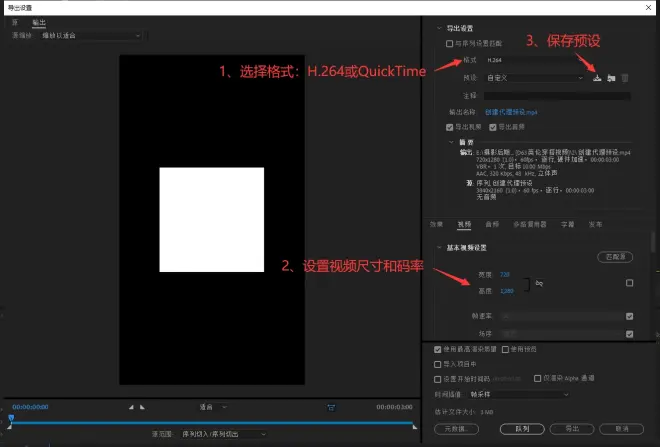
Task: Click the Set In Point marker icon
Action: [131, 407]
